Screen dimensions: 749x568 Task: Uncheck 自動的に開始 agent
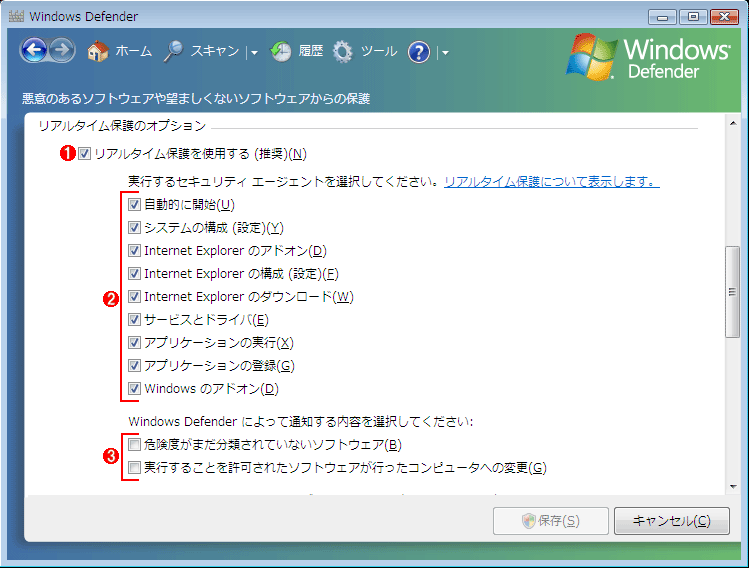coord(134,204)
